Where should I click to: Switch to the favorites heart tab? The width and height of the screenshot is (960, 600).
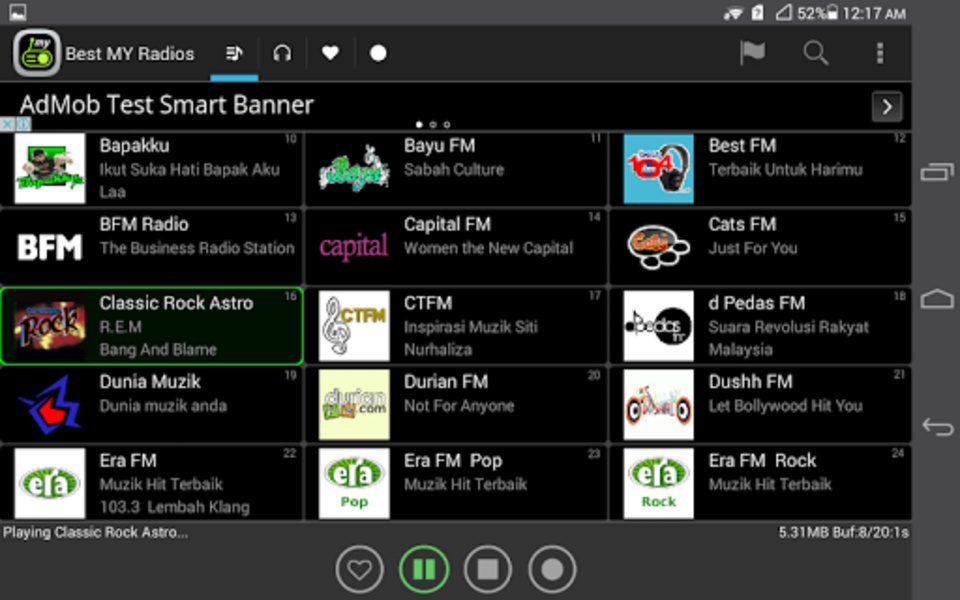coord(330,53)
